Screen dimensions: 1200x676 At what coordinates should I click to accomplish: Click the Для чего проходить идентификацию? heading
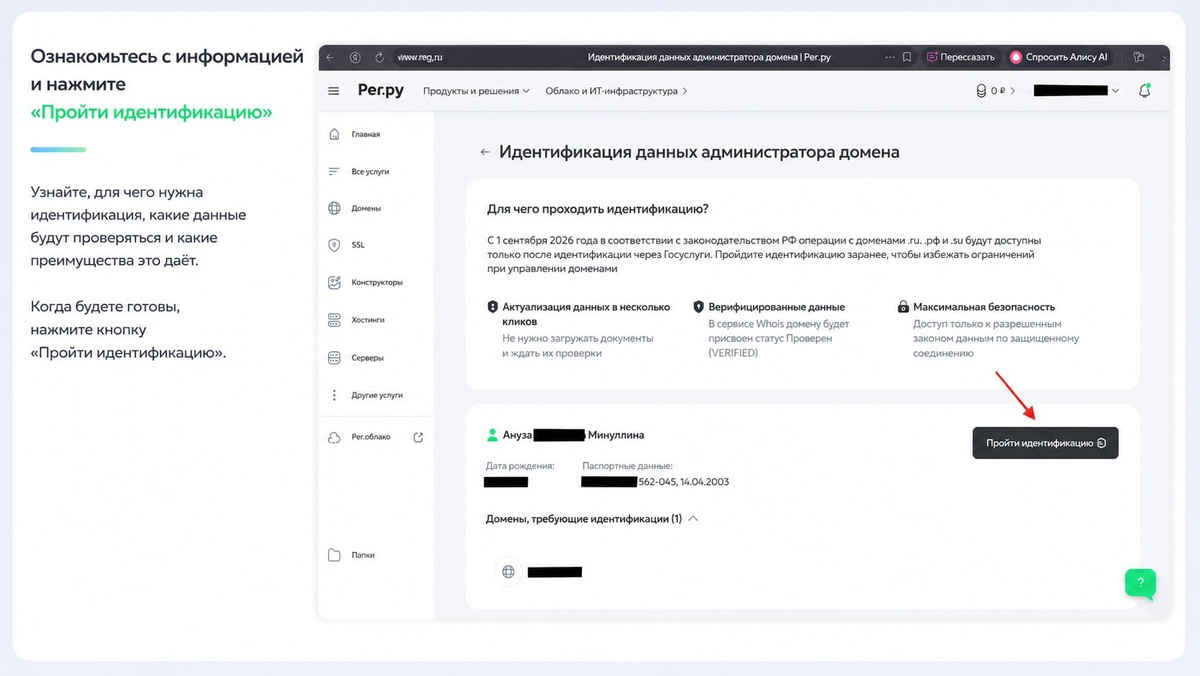[598, 209]
